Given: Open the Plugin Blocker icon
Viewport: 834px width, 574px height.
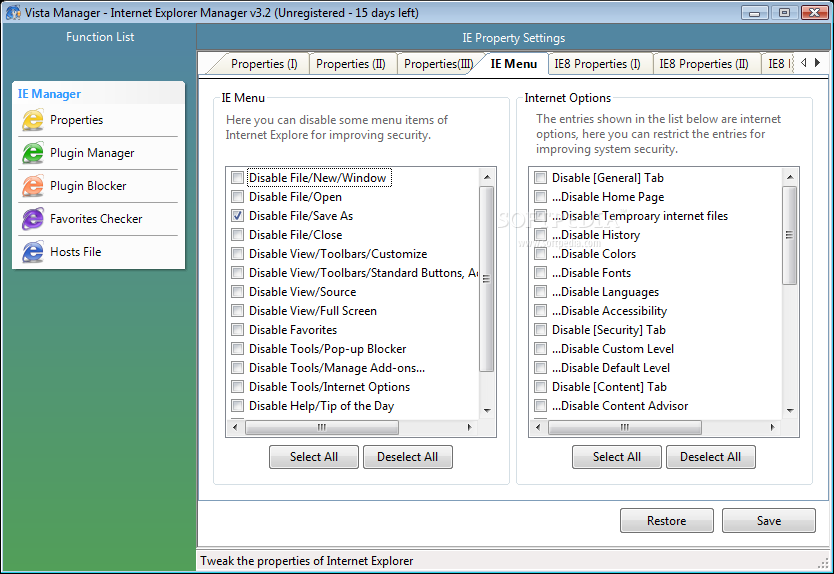Looking at the screenshot, I should pos(32,186).
